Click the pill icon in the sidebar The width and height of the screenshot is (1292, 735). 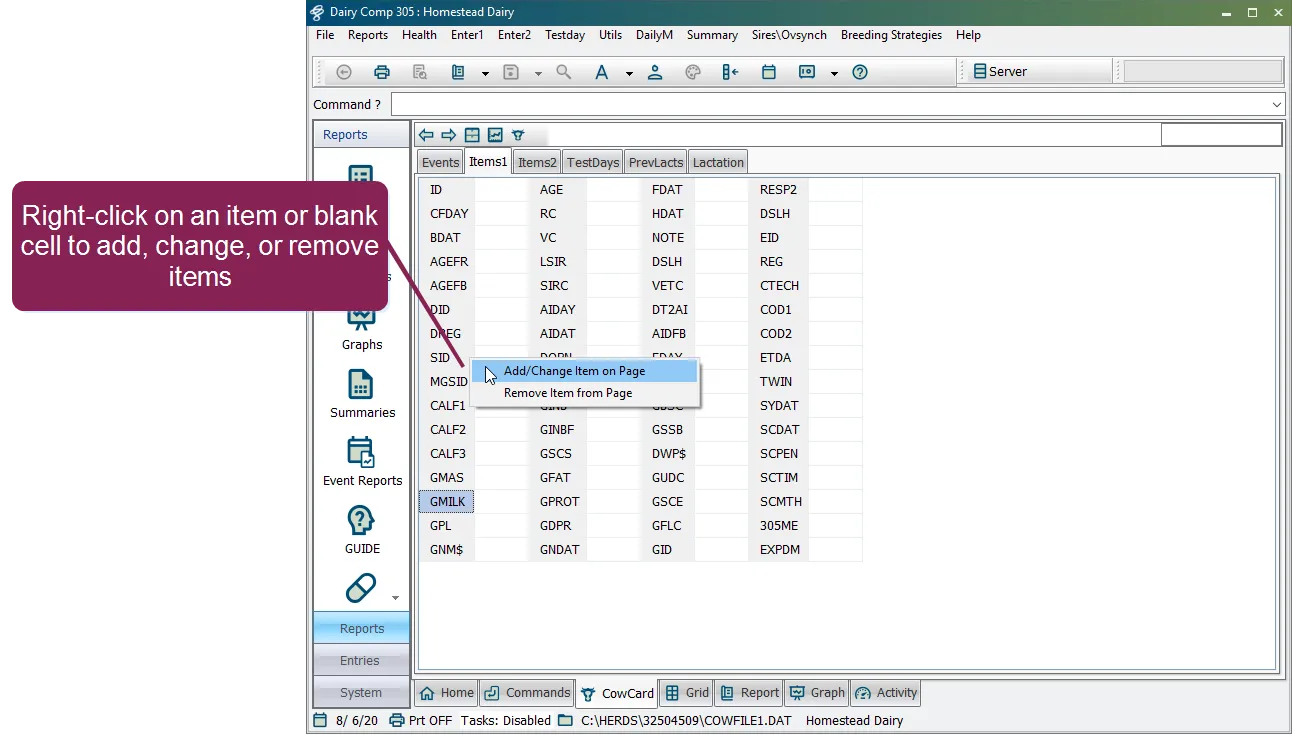tap(361, 588)
